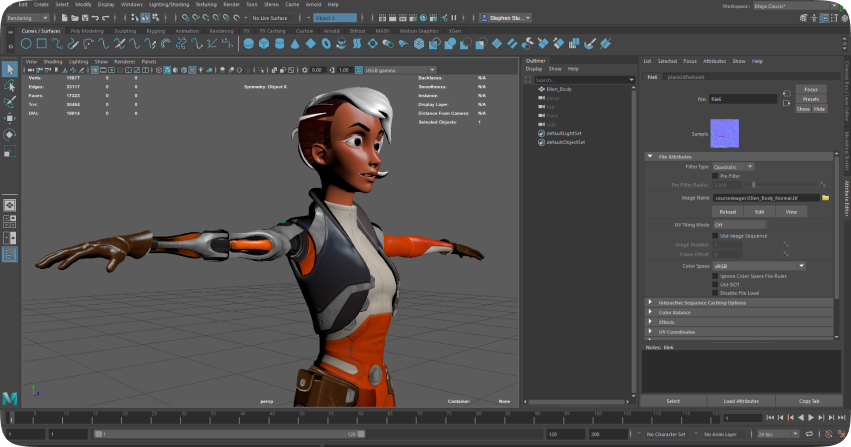Screen dimensions: 851x447
Task: Click the Reload image button
Action: pos(727,212)
